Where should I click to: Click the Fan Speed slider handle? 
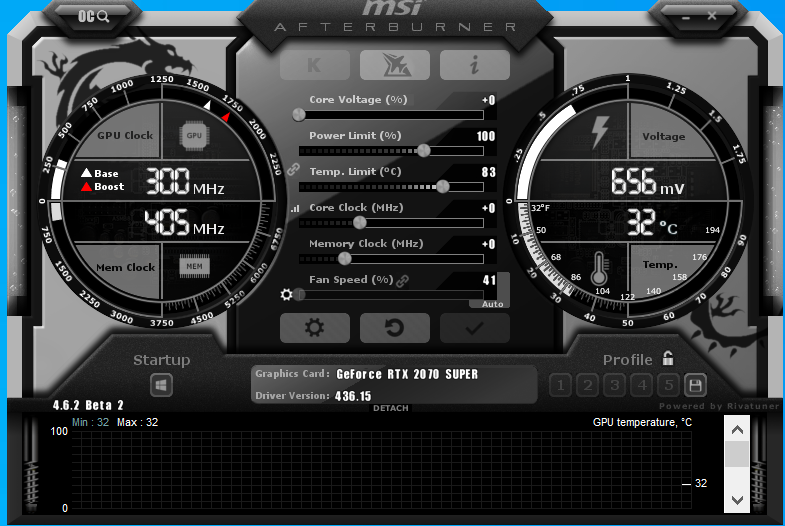click(299, 295)
